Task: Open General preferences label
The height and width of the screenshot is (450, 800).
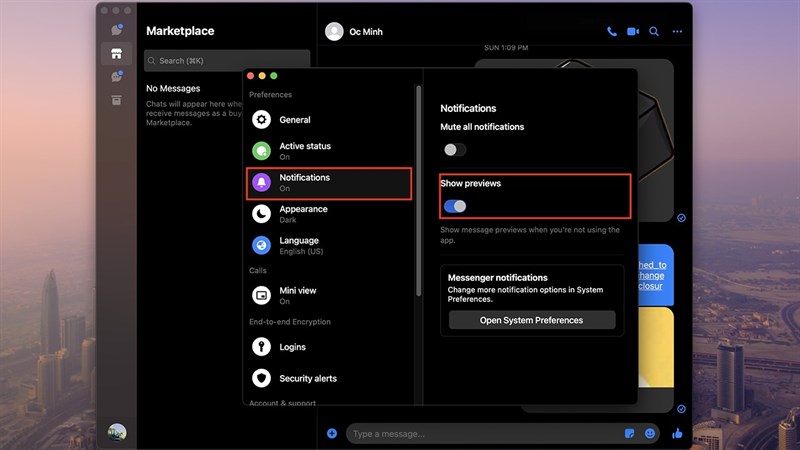Action: (x=294, y=120)
